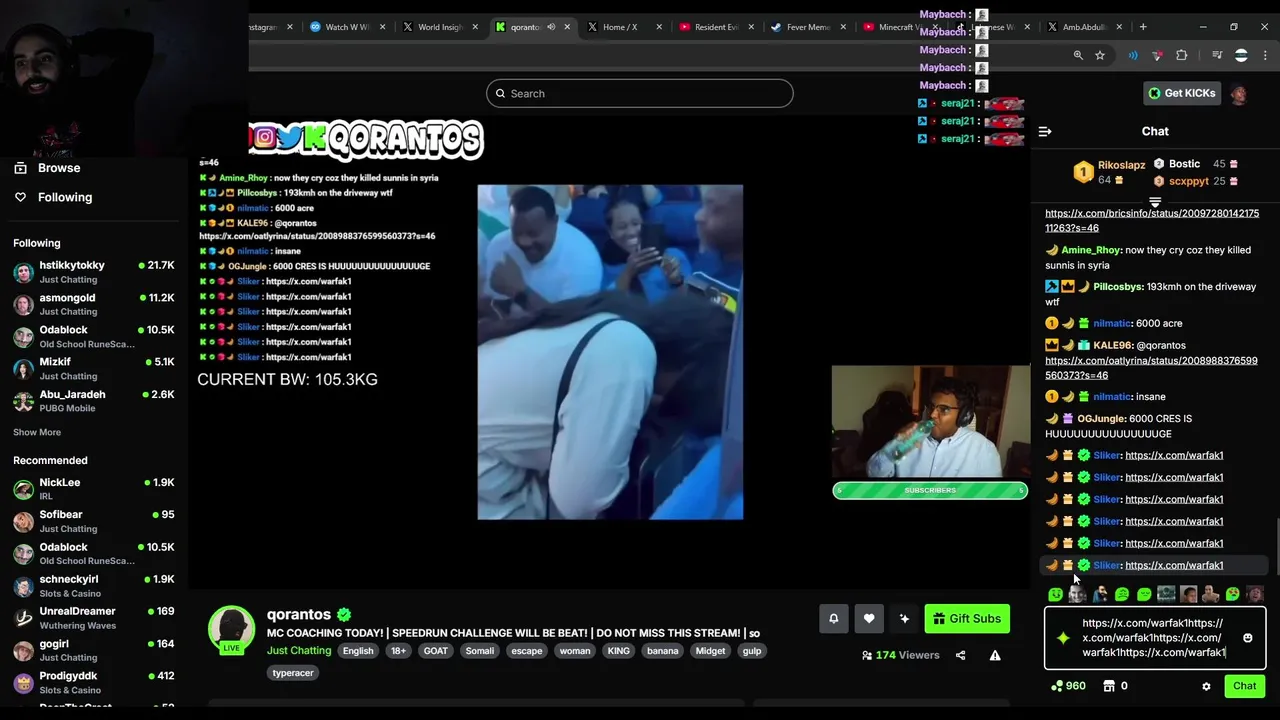Open the Browse sidebar item

click(x=47, y=168)
